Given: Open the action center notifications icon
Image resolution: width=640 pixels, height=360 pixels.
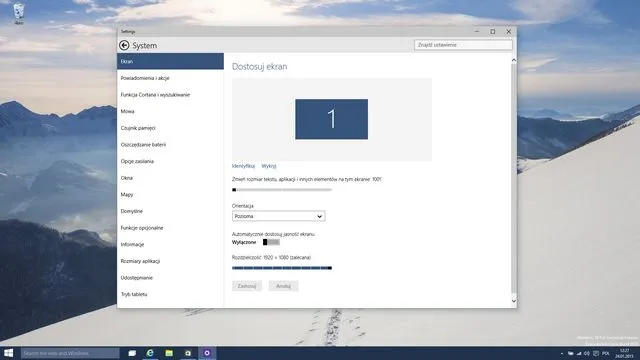Looking at the screenshot, I should tap(596, 353).
